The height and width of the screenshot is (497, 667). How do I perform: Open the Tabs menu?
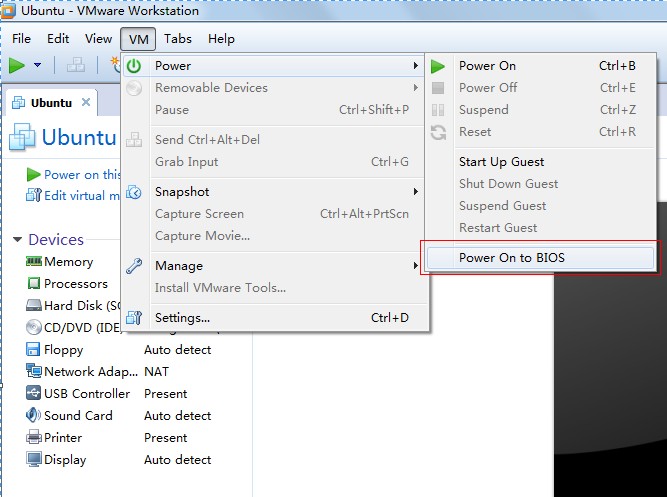tap(178, 39)
